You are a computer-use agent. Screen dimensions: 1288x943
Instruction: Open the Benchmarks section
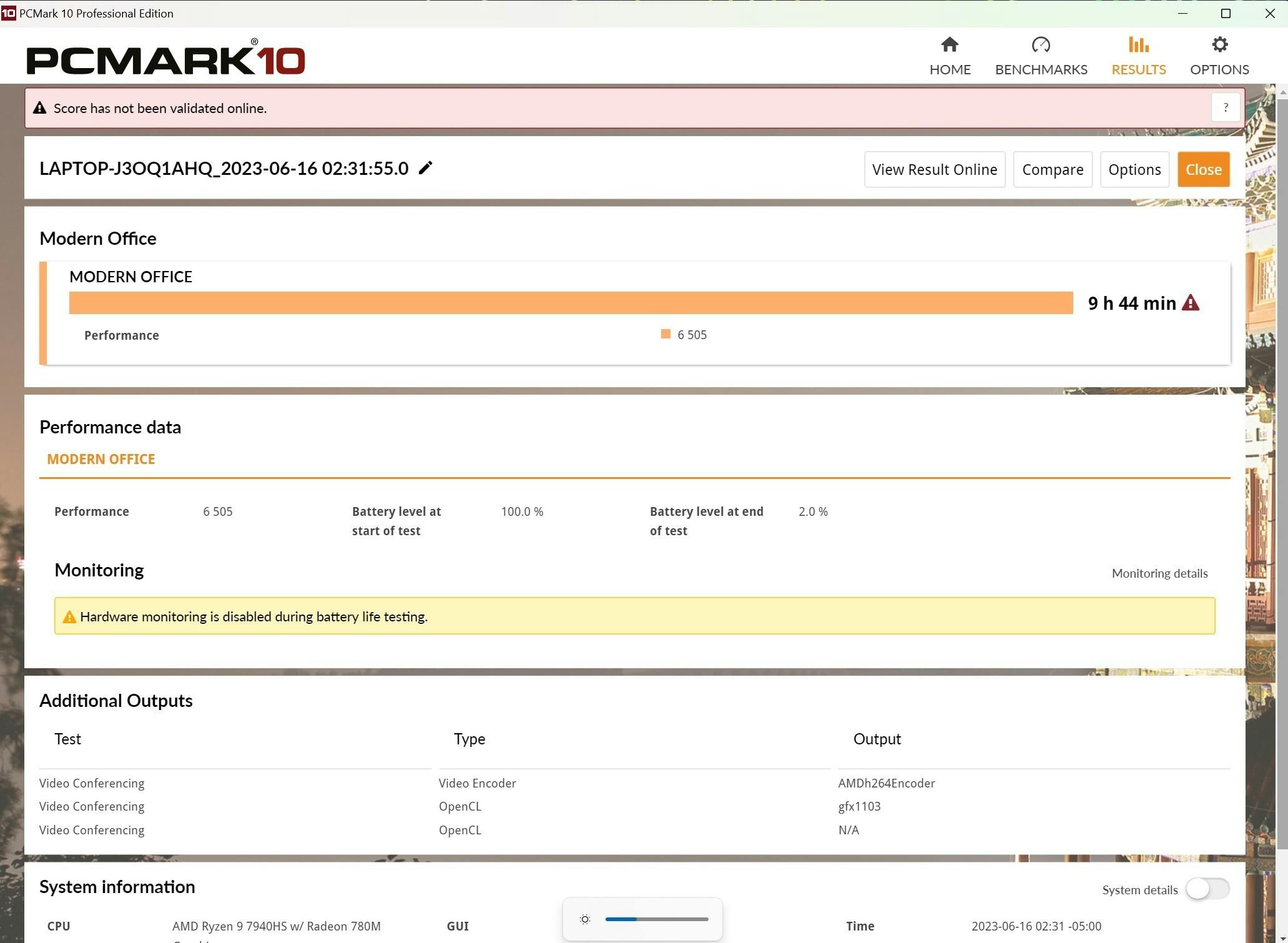tap(1041, 56)
